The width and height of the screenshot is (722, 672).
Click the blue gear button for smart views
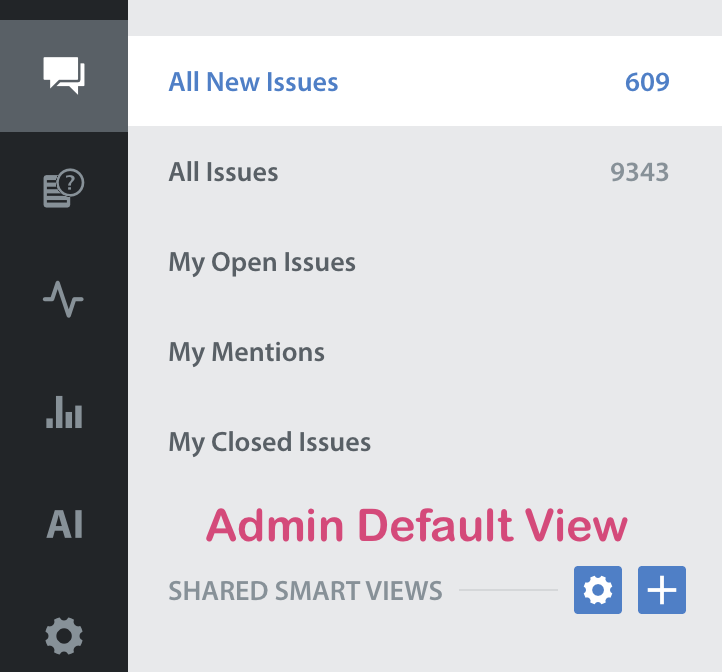click(598, 590)
